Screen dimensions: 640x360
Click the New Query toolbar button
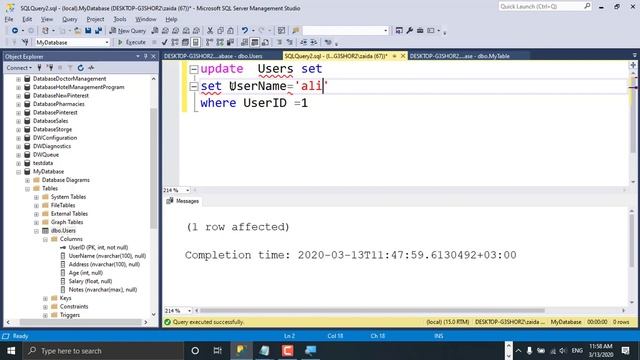(128, 31)
